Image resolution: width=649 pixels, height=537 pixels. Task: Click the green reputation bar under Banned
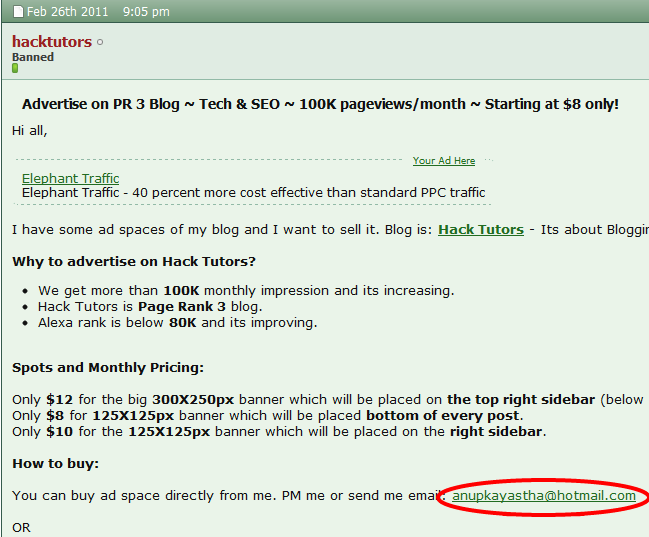(x=15, y=68)
